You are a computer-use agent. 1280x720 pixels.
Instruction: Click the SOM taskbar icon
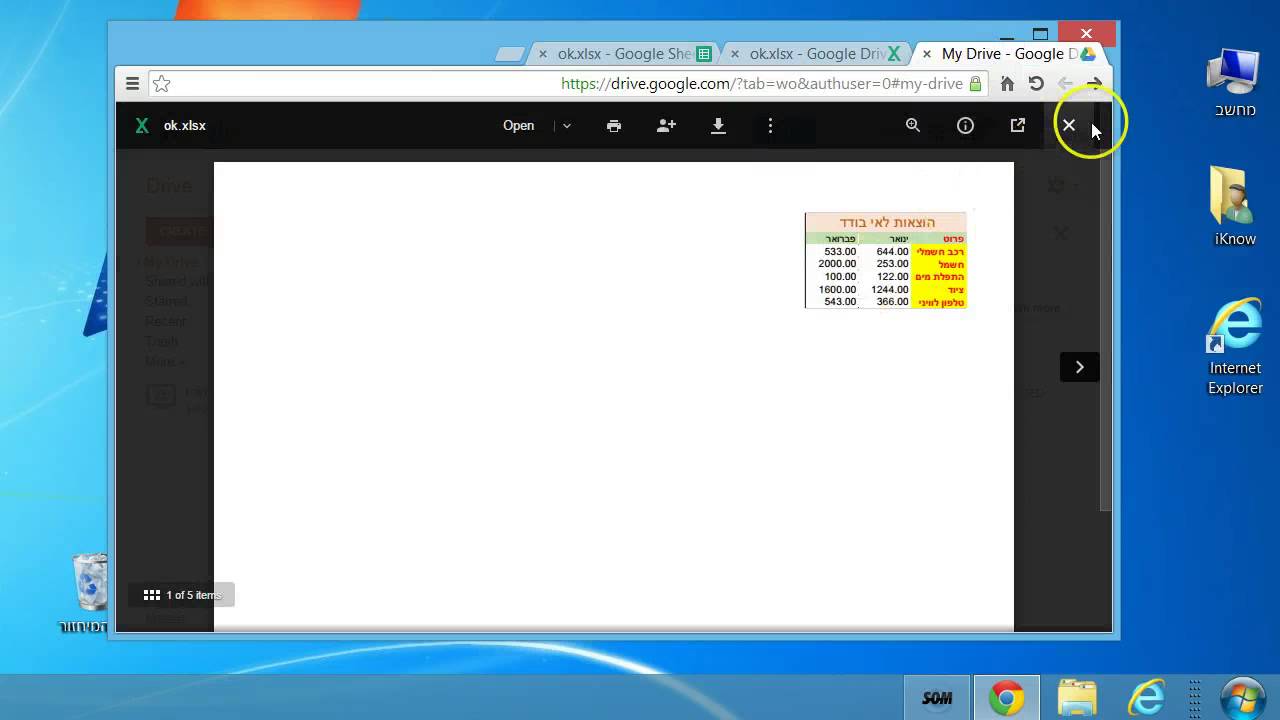[937, 697]
